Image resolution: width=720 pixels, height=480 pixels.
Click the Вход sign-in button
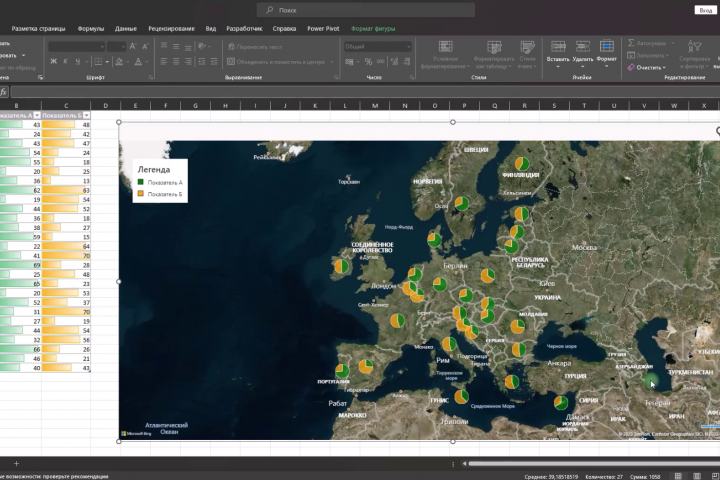705,9
